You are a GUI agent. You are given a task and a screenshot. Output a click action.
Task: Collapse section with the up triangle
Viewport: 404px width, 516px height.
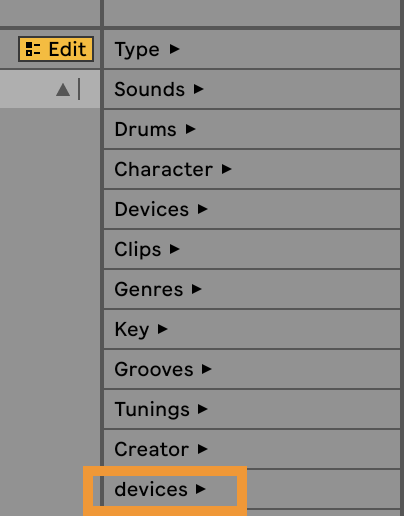point(63,90)
